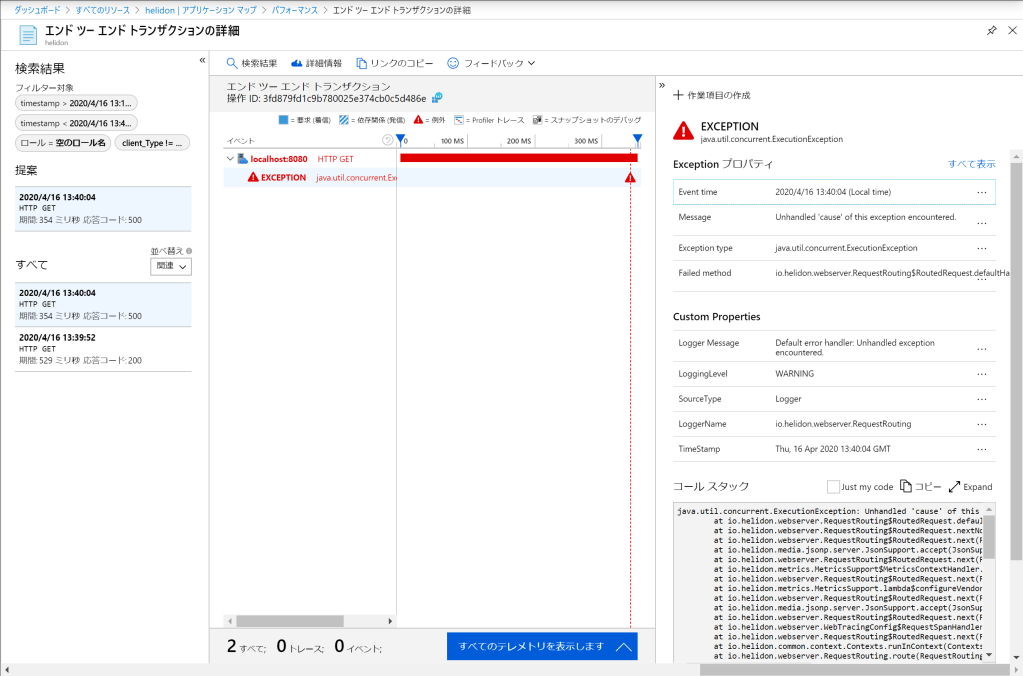Copy the call stack with コピー

click(920, 486)
